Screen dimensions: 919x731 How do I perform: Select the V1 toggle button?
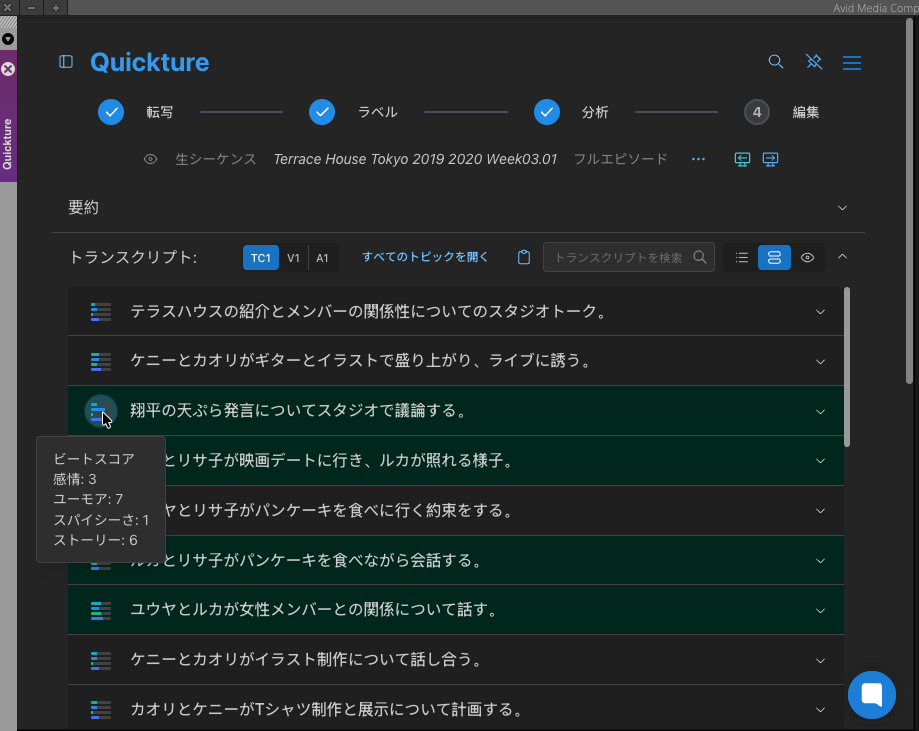point(294,257)
